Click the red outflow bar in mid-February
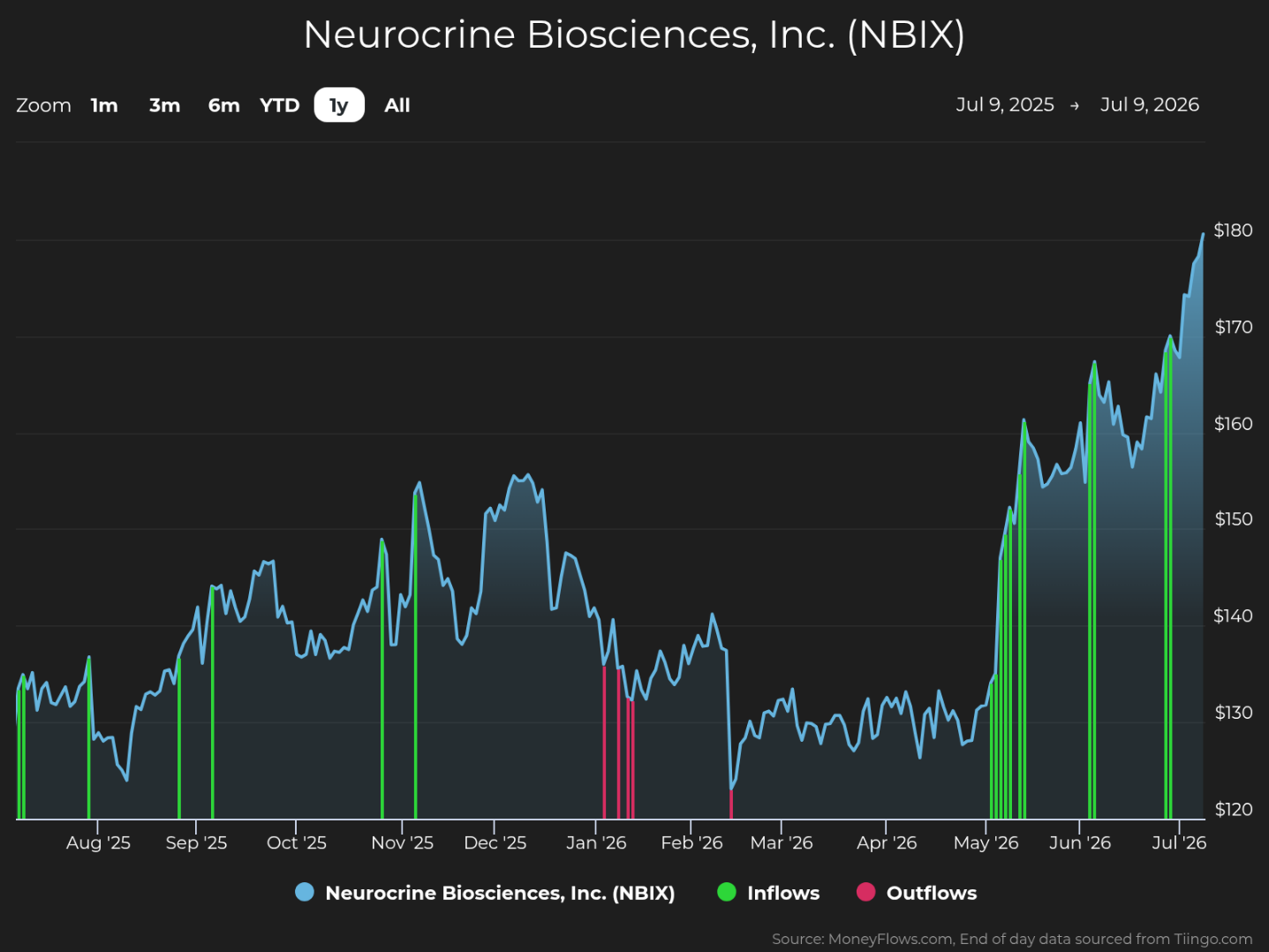 point(731,804)
